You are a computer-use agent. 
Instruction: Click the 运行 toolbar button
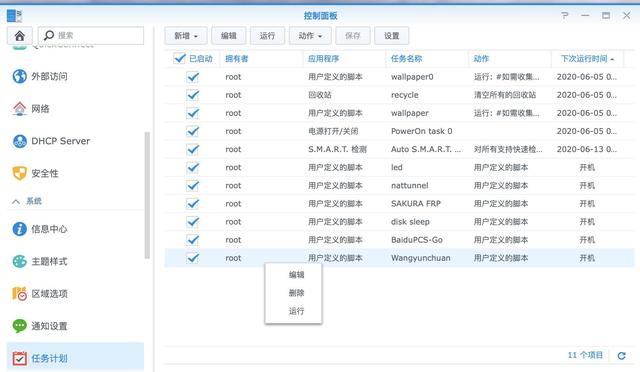[x=267, y=36]
